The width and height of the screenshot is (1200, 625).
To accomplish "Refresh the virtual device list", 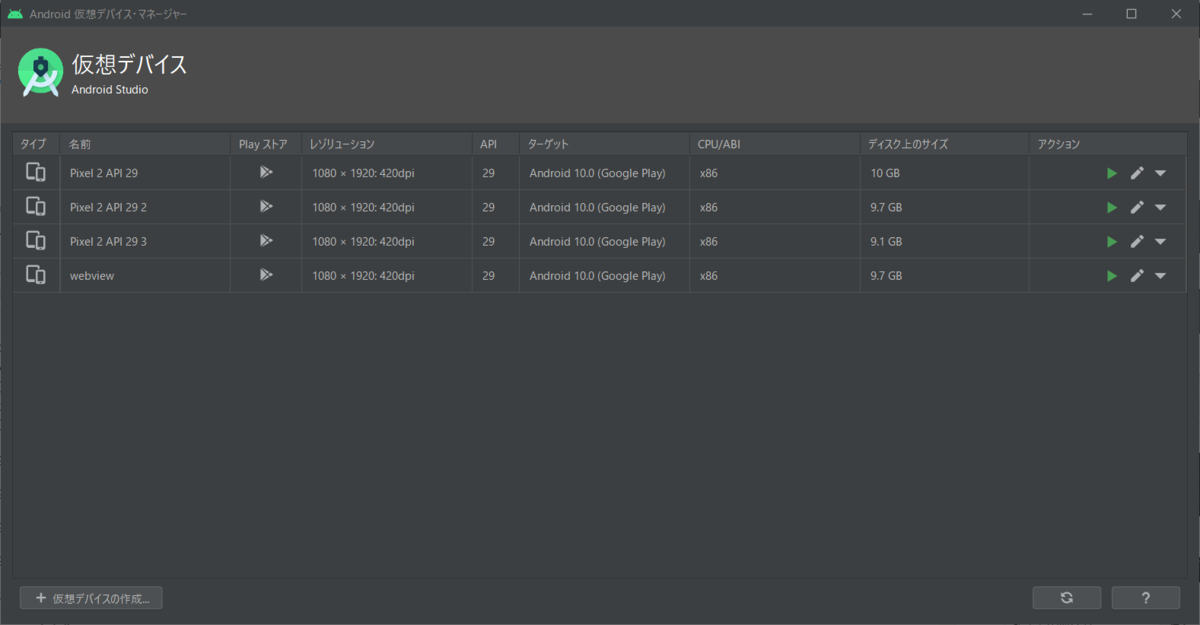I will click(1067, 598).
